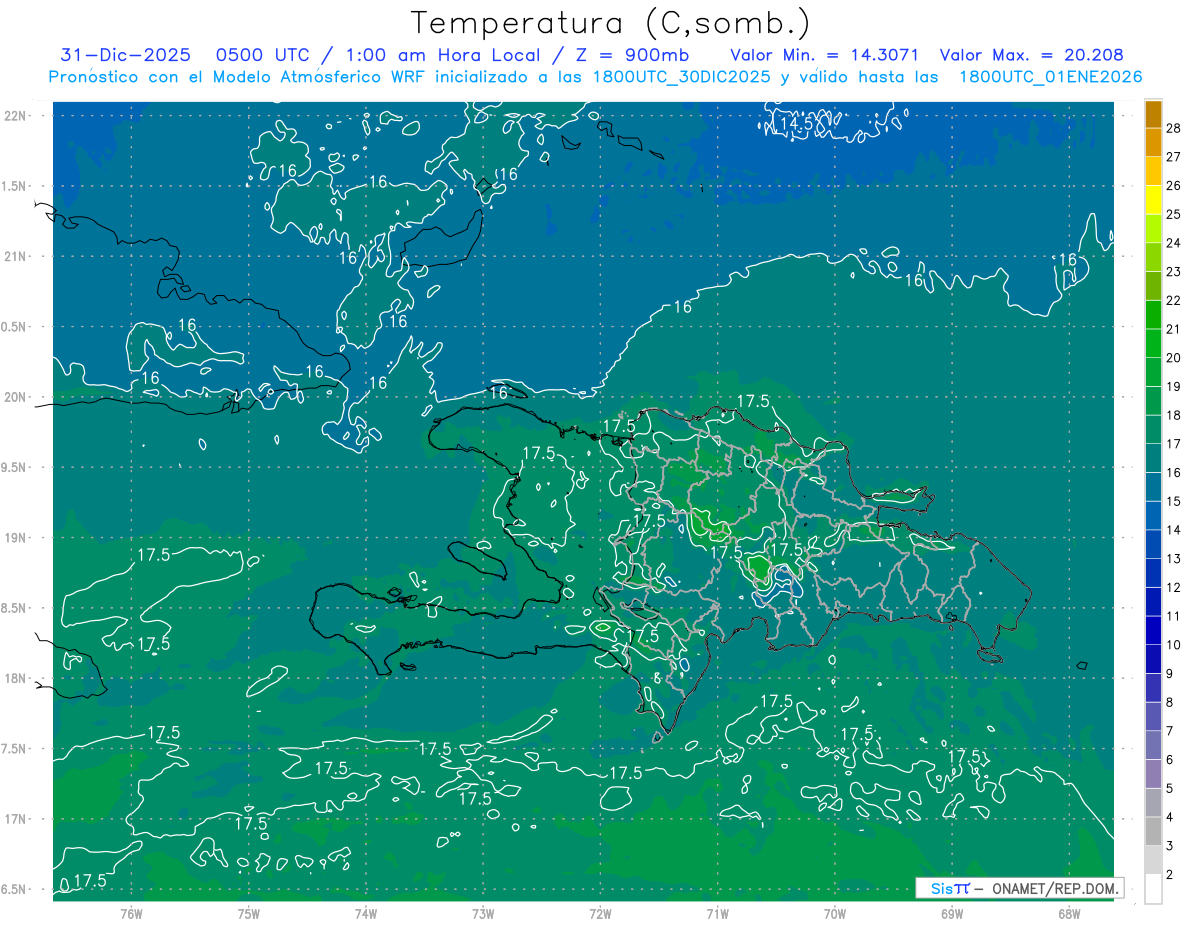Click legend scale value '17'

[1174, 444]
